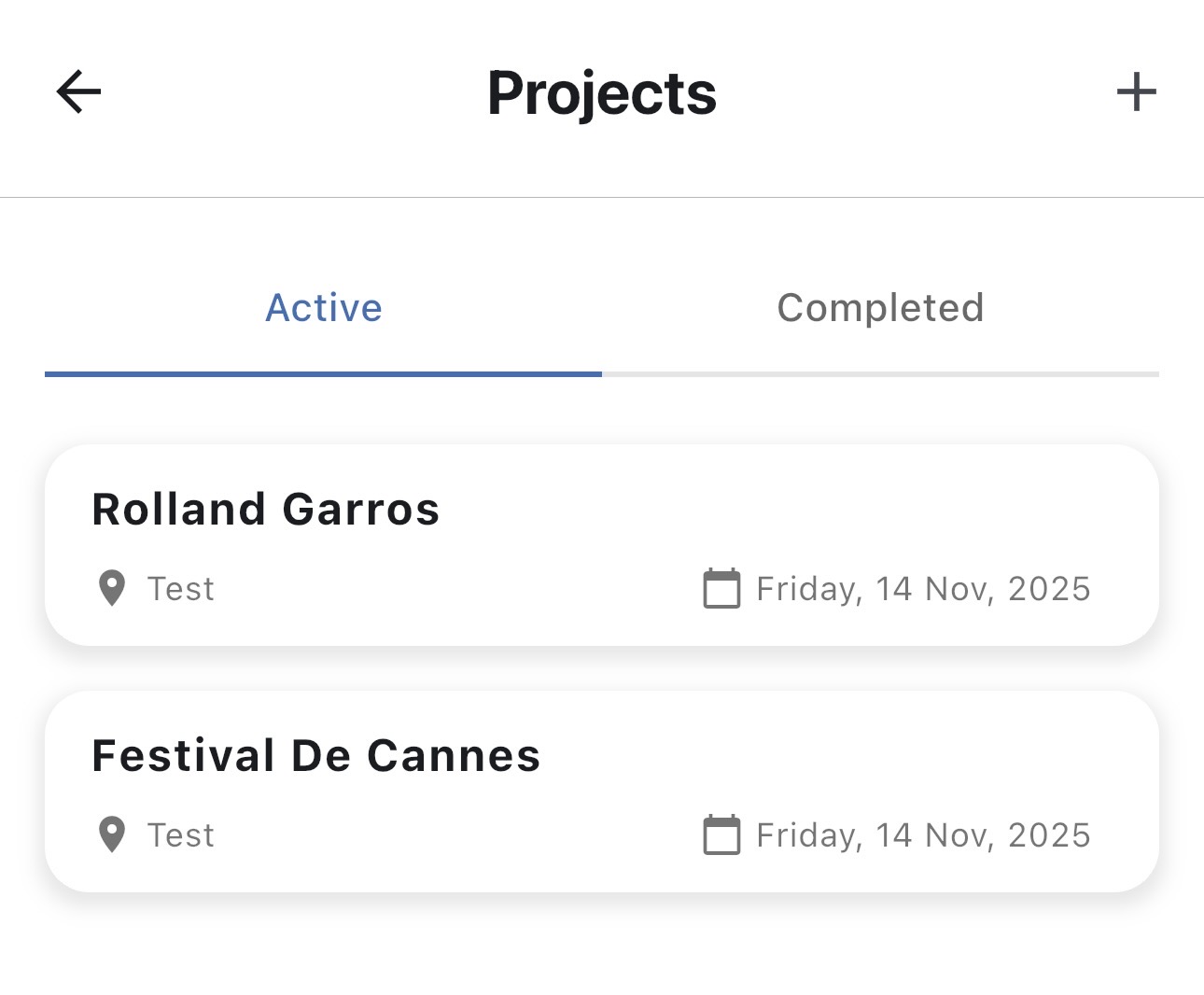Click the date Friday, 14 Nov, 2025 on Rolland Garros
The height and width of the screenshot is (995, 1204).
click(922, 588)
